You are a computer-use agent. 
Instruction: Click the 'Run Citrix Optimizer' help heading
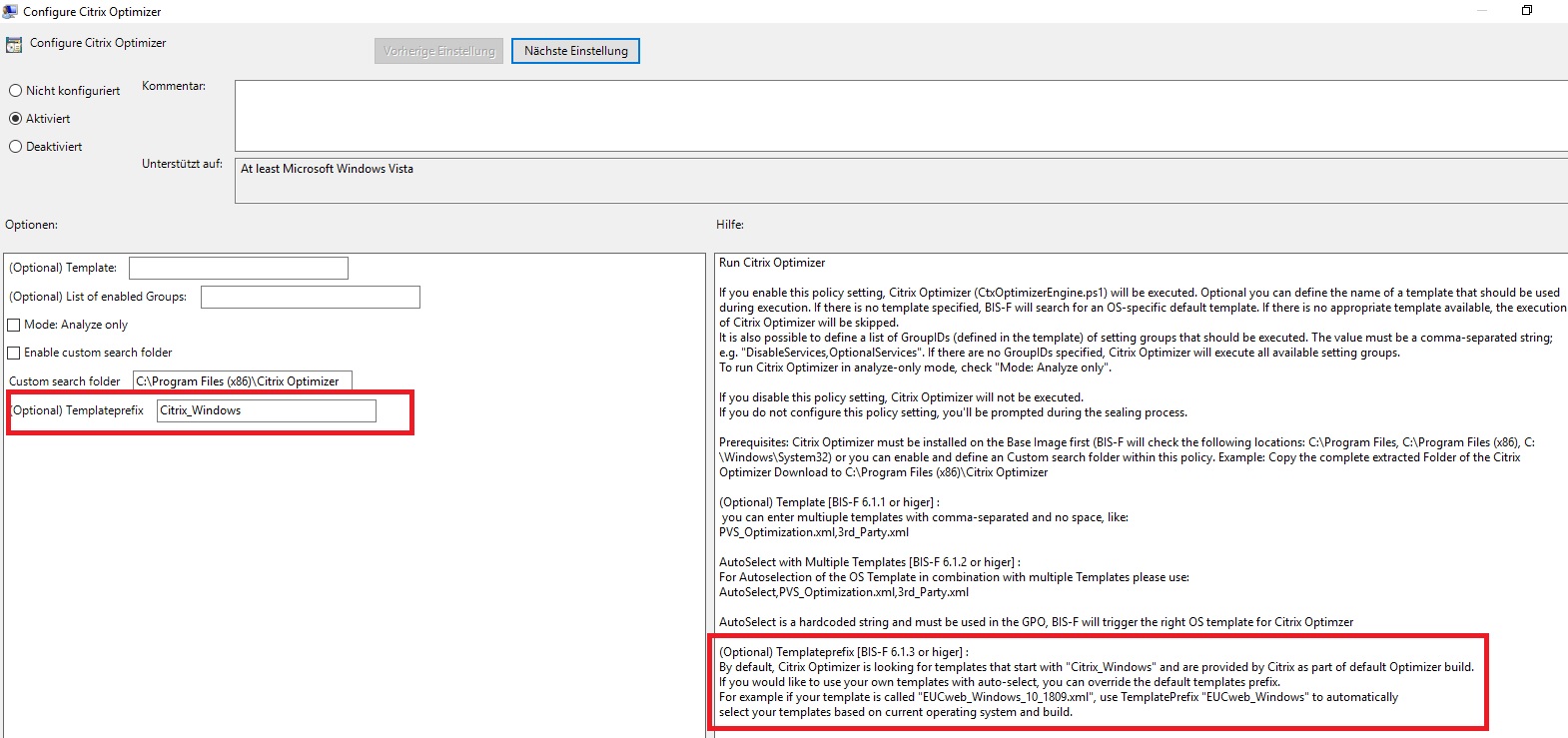click(x=772, y=263)
